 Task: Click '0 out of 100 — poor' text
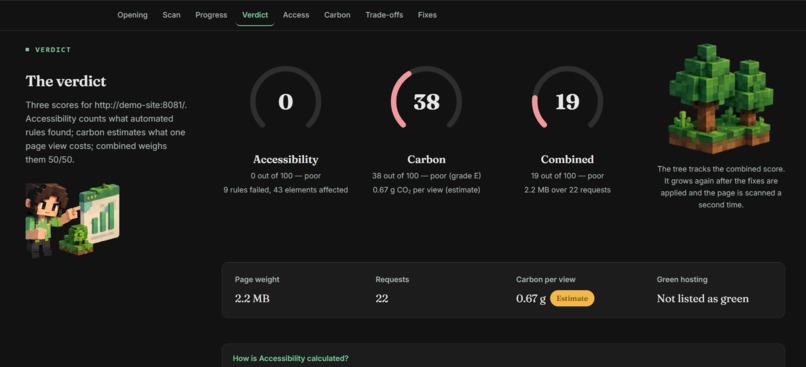tap(285, 176)
